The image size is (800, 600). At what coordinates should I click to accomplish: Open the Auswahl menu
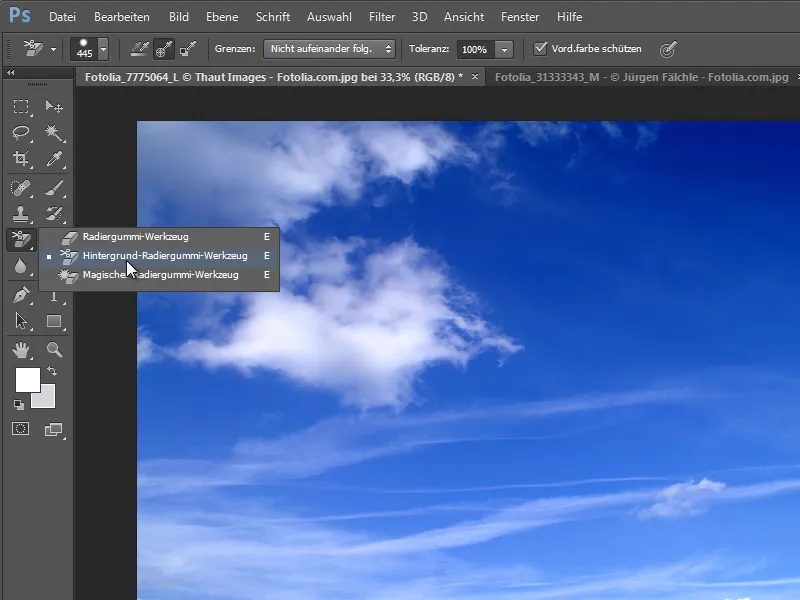pyautogui.click(x=329, y=17)
